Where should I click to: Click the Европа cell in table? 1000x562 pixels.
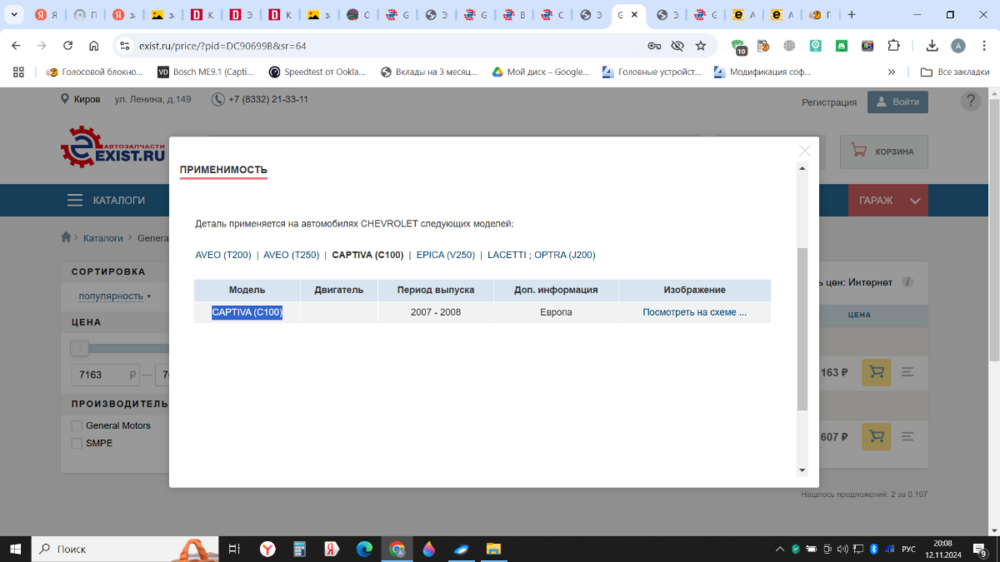click(556, 312)
